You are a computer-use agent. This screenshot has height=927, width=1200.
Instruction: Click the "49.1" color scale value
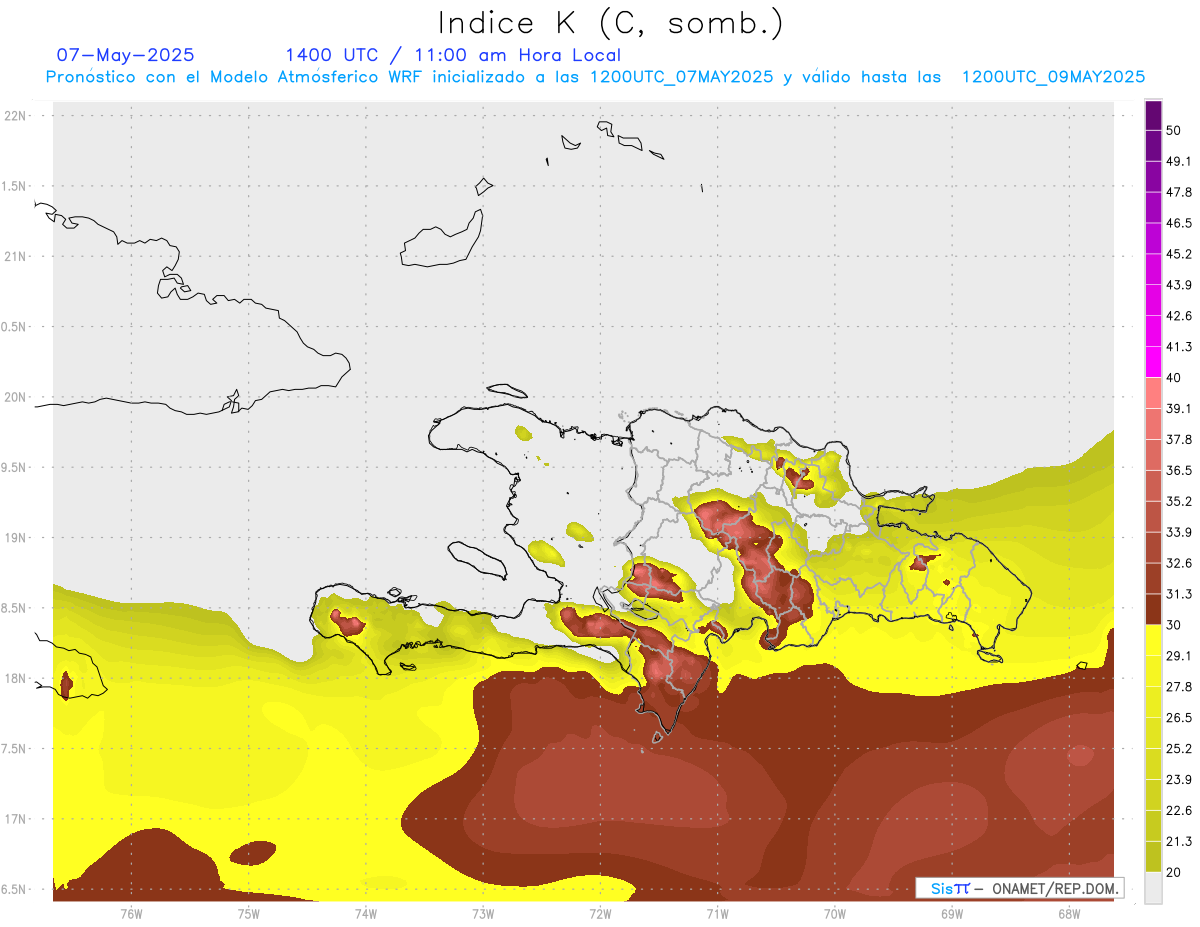tap(1179, 162)
